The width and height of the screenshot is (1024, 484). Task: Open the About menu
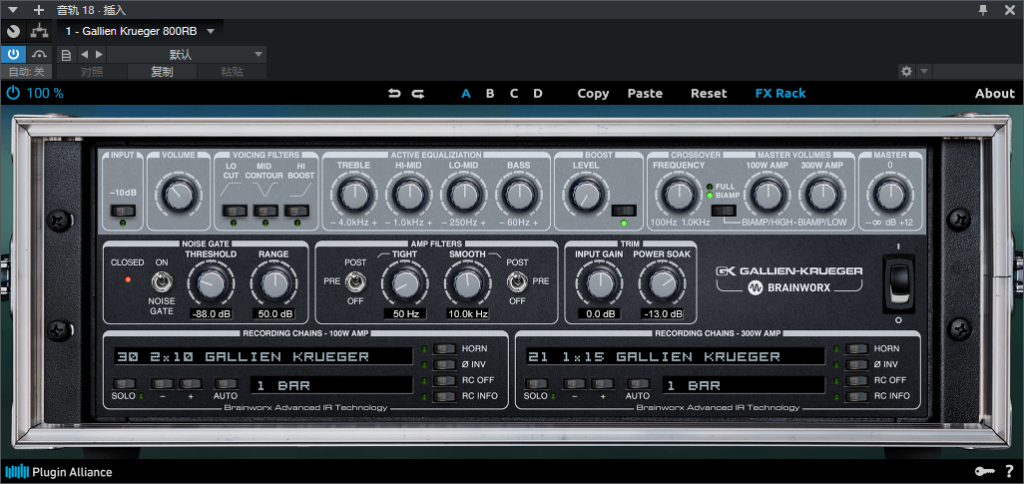click(995, 93)
